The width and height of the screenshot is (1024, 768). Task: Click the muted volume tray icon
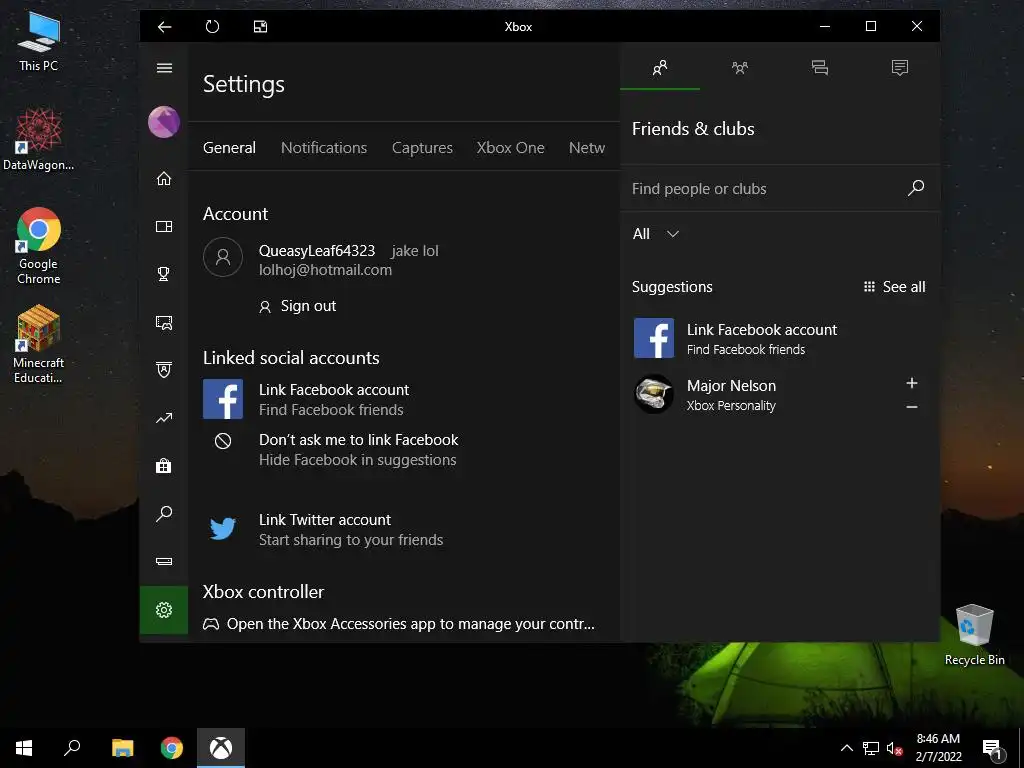(895, 748)
